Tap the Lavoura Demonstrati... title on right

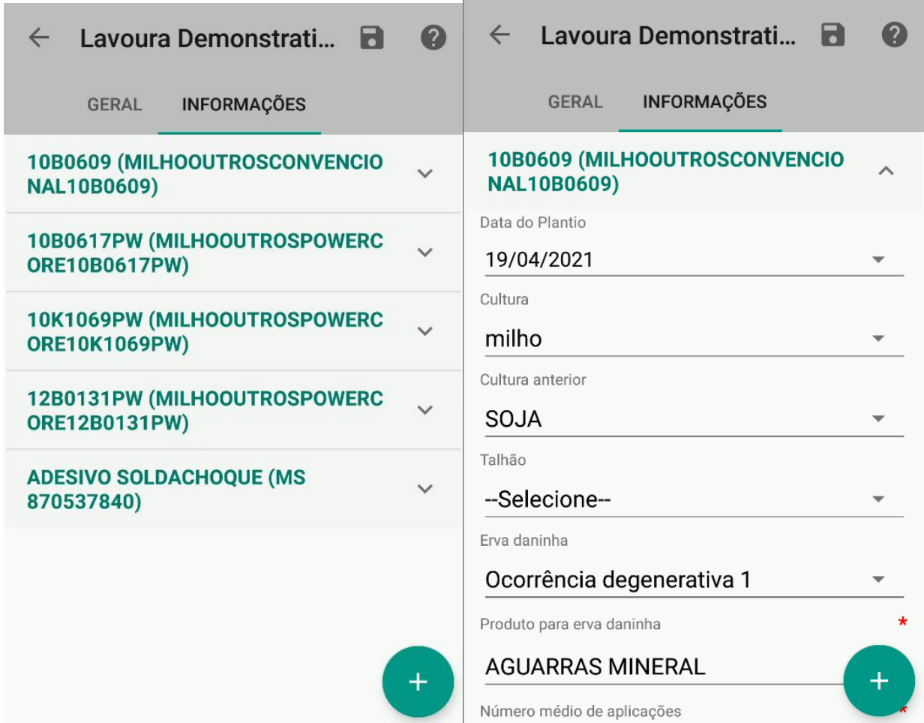pyautogui.click(x=668, y=35)
